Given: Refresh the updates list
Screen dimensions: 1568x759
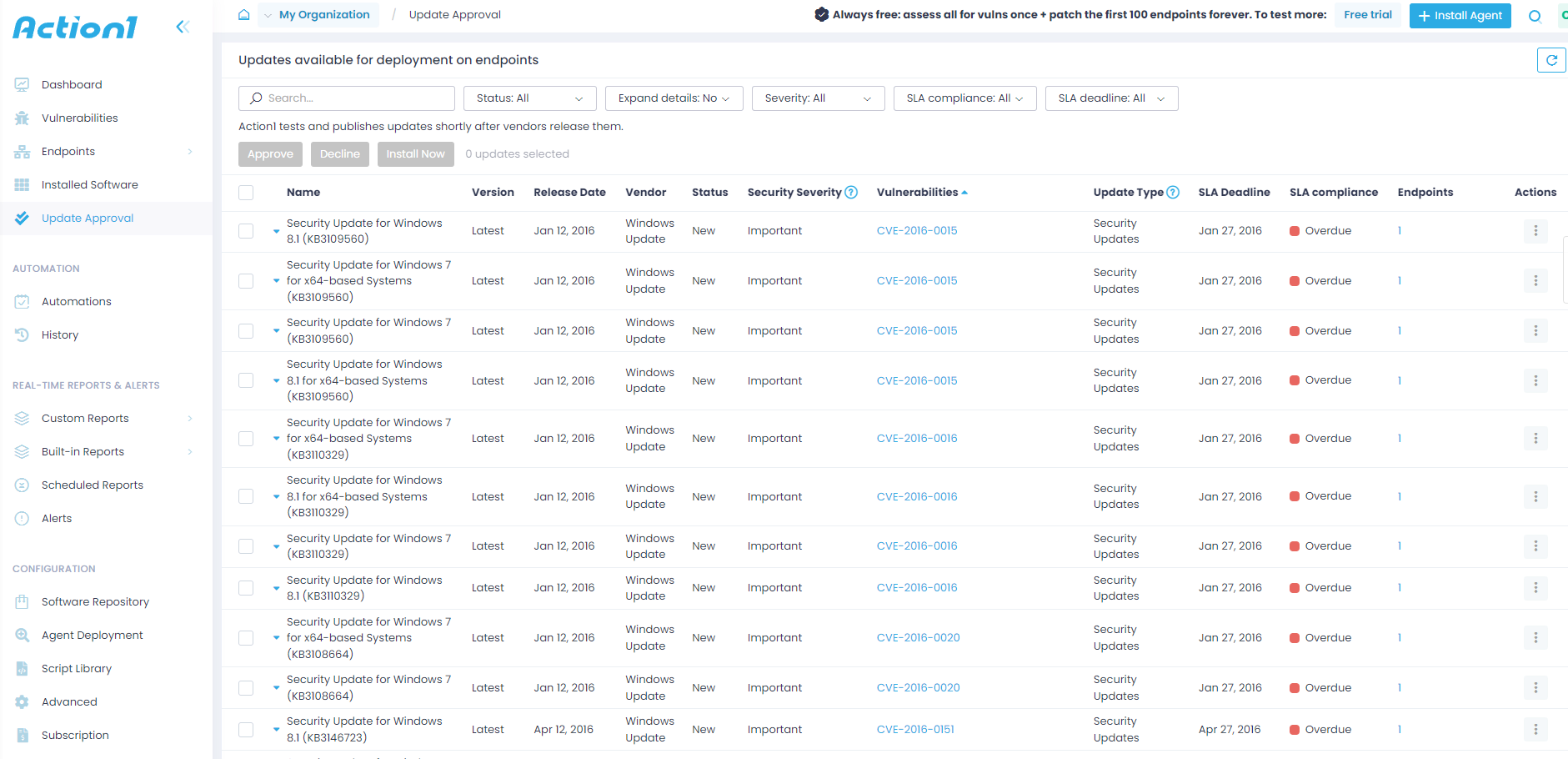Looking at the screenshot, I should point(1551,60).
